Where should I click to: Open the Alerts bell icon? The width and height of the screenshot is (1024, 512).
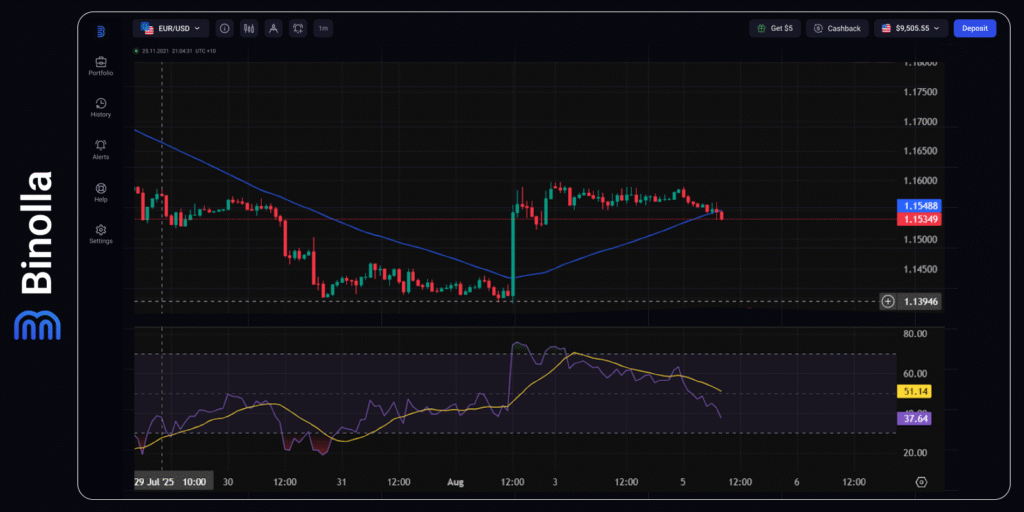point(101,149)
